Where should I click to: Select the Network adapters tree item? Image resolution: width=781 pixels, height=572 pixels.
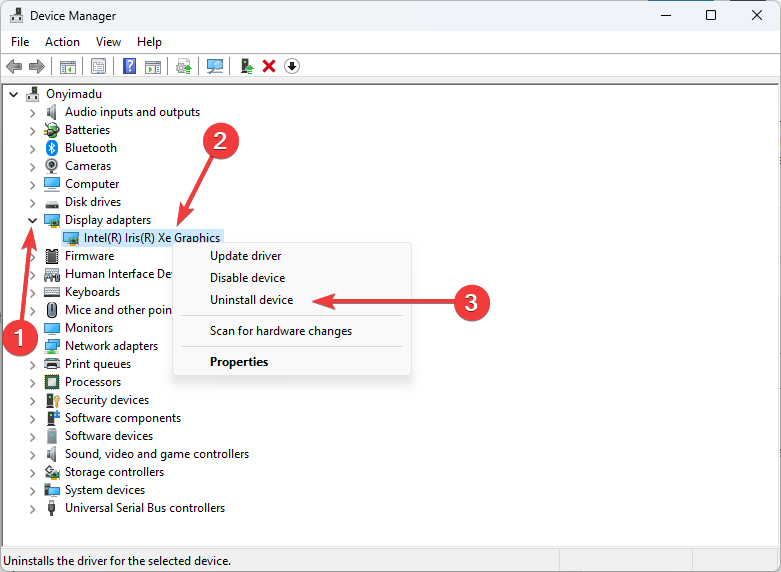(x=112, y=346)
